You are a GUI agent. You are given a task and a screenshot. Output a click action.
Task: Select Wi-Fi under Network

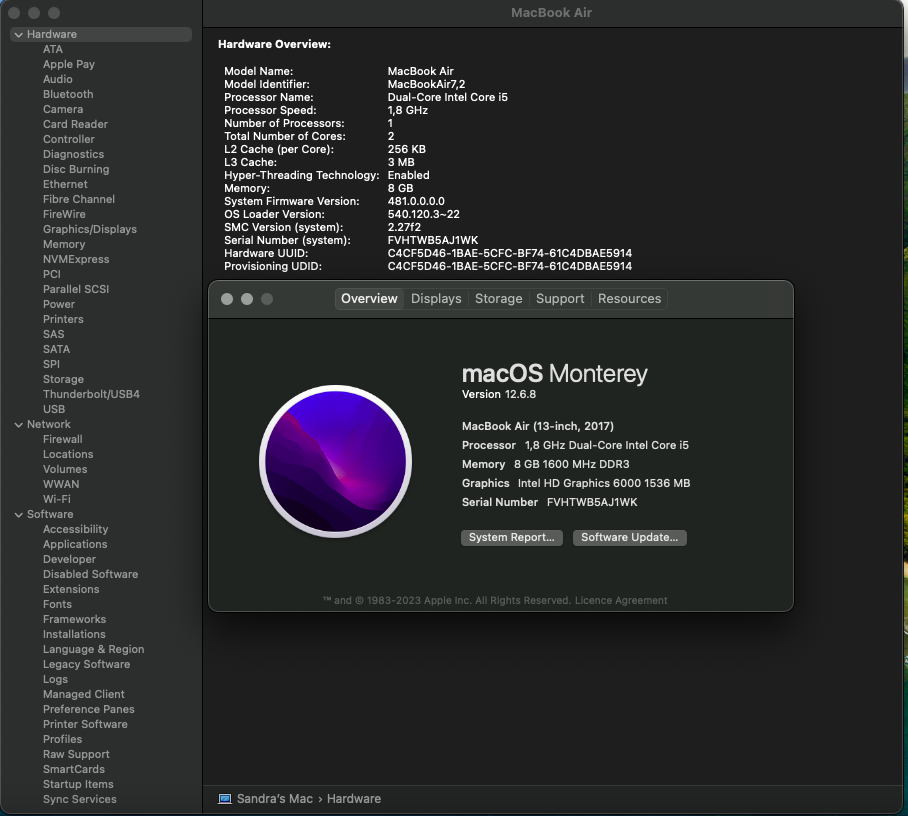(57, 499)
